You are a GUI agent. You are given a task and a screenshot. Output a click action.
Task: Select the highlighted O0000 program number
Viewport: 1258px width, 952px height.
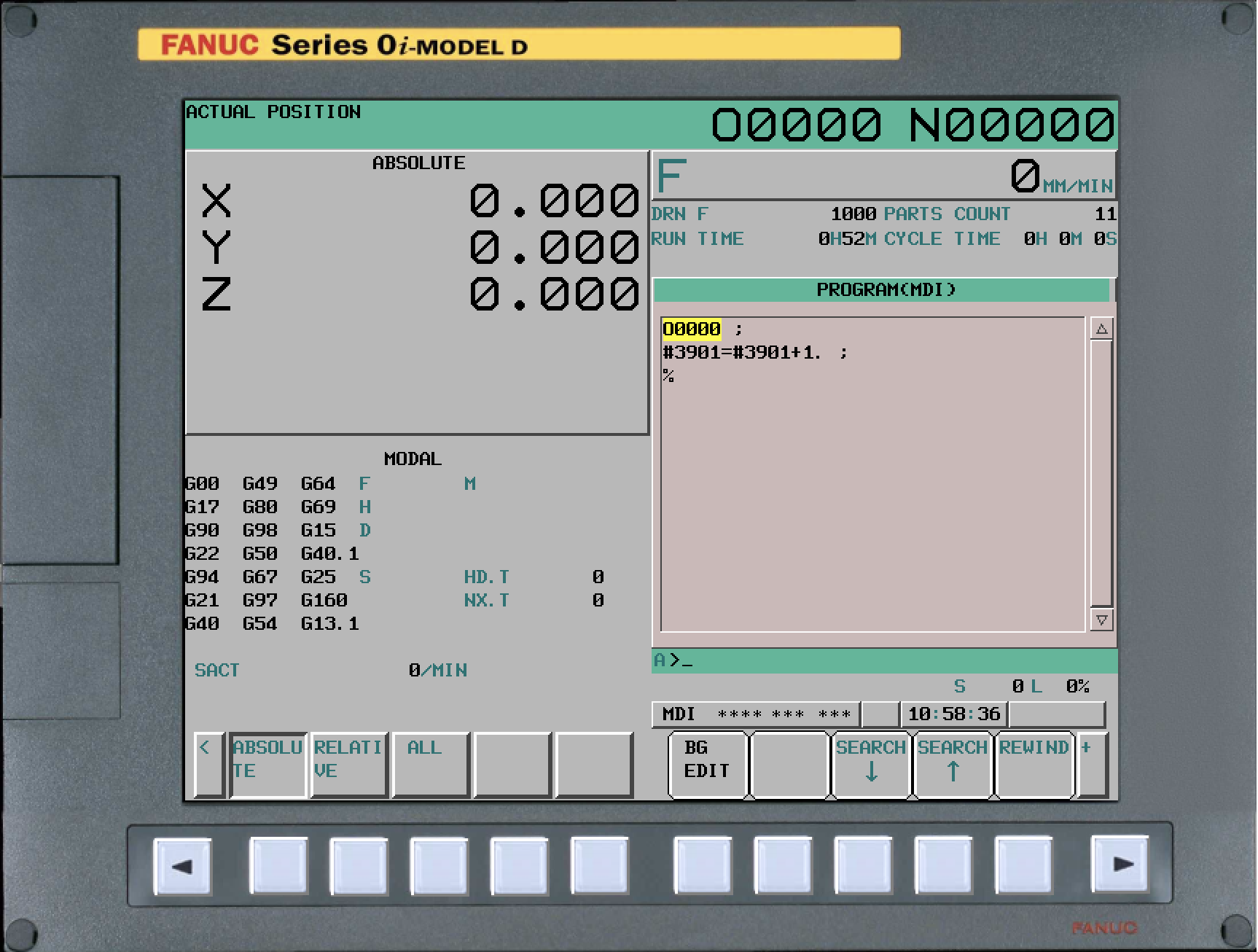[x=689, y=329]
